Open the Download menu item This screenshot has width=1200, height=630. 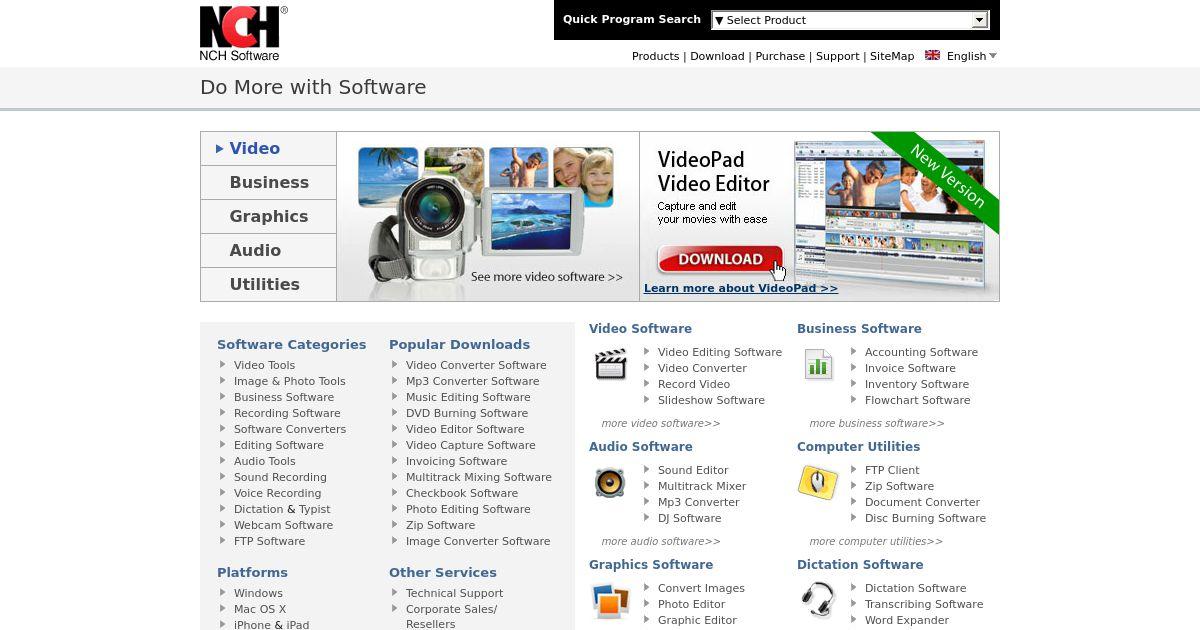coord(717,56)
